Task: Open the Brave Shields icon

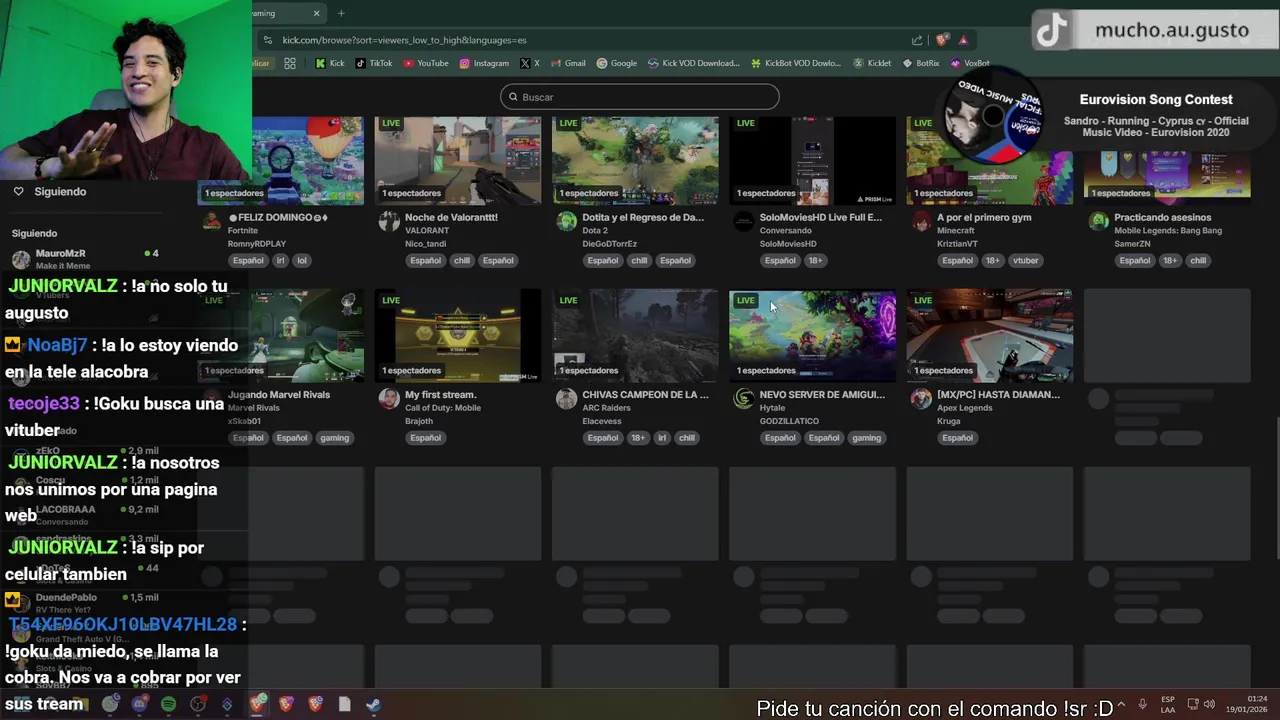Action: [x=942, y=40]
